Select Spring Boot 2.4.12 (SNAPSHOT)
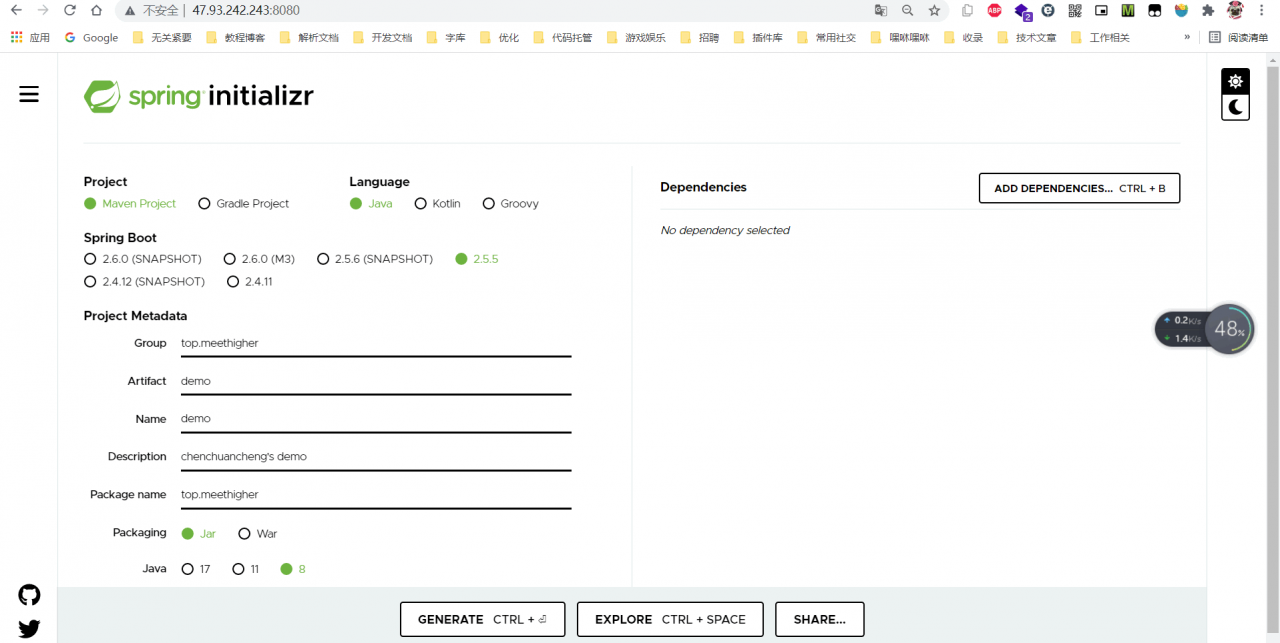 pyautogui.click(x=145, y=282)
